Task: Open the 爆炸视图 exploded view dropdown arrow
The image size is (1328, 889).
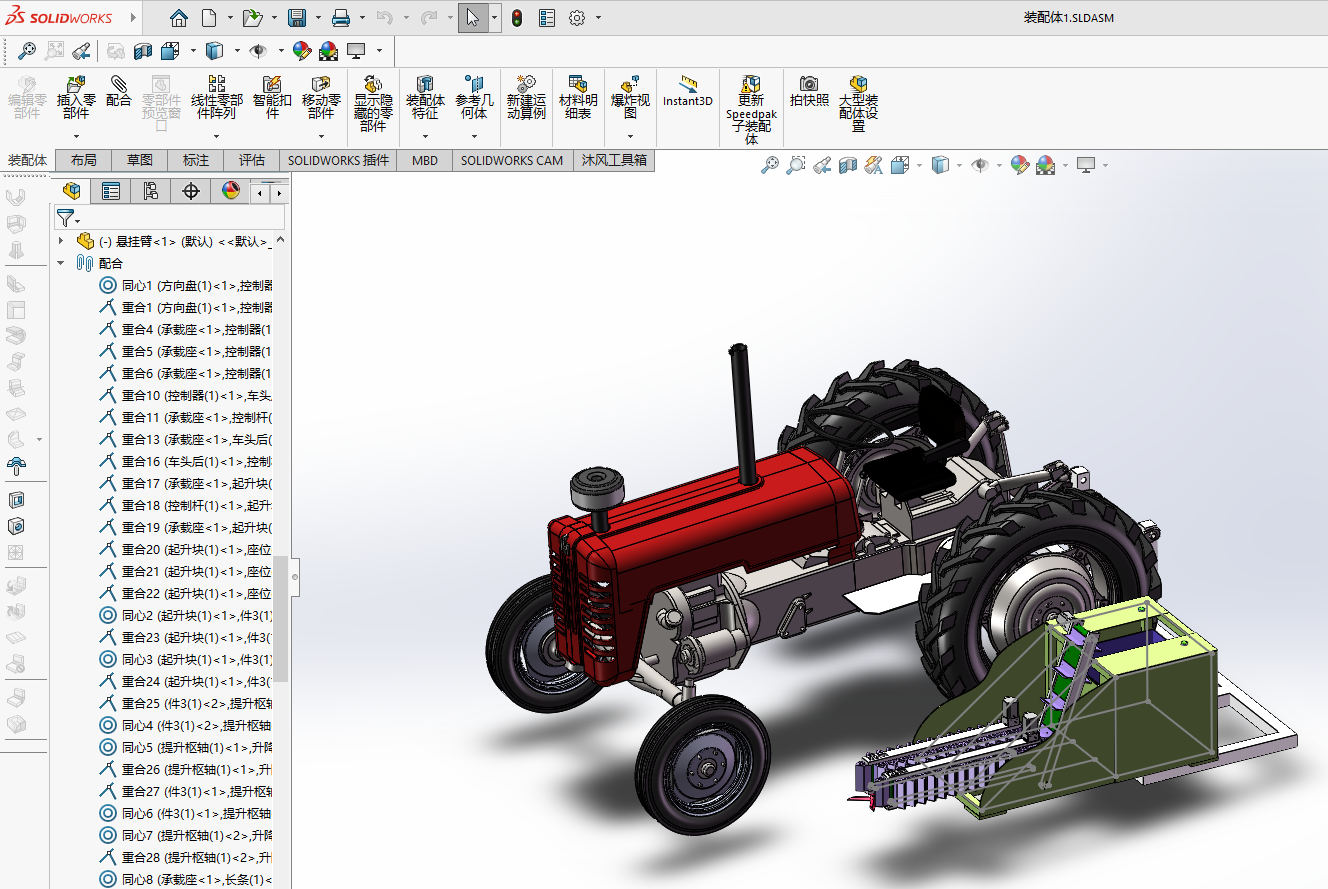Action: [x=630, y=135]
